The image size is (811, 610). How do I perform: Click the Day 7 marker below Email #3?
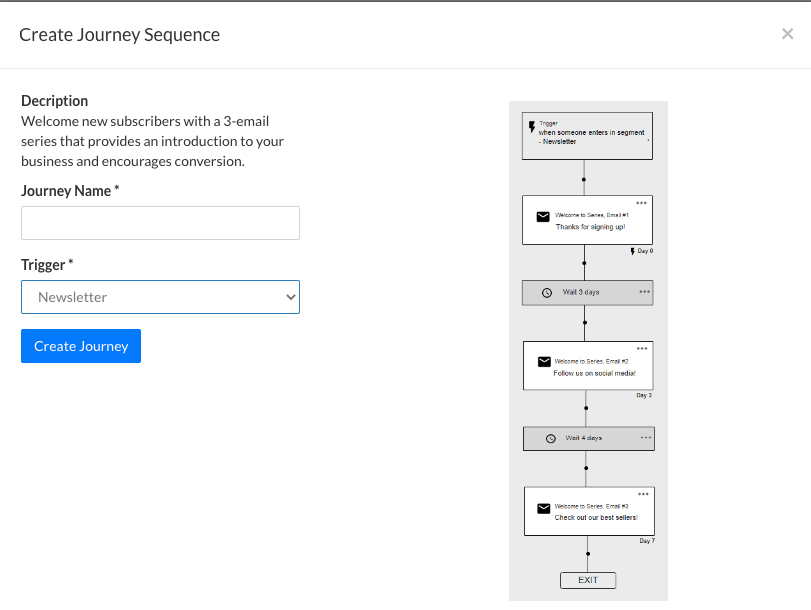[646, 539]
